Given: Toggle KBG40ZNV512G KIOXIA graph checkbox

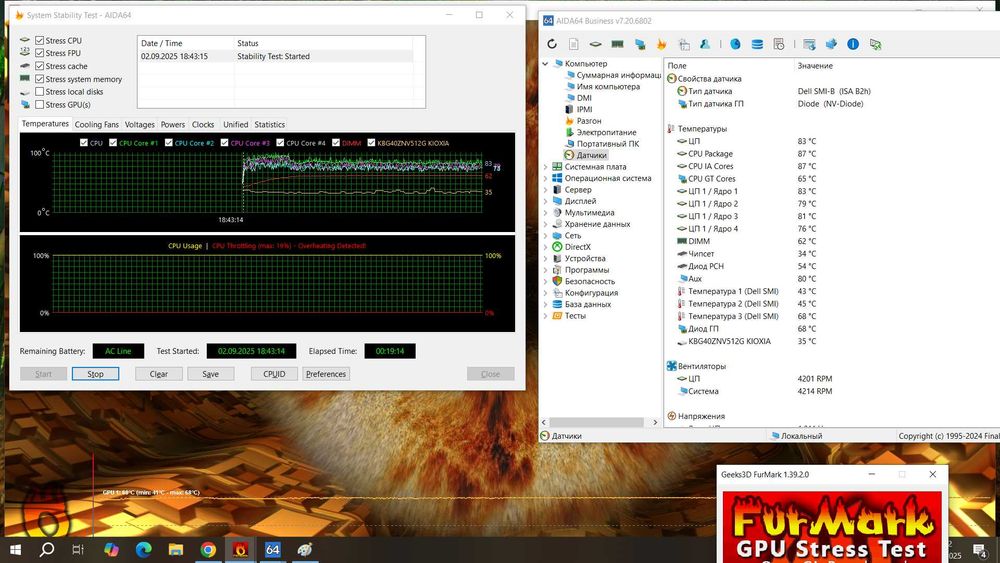Looking at the screenshot, I should click(x=371, y=143).
